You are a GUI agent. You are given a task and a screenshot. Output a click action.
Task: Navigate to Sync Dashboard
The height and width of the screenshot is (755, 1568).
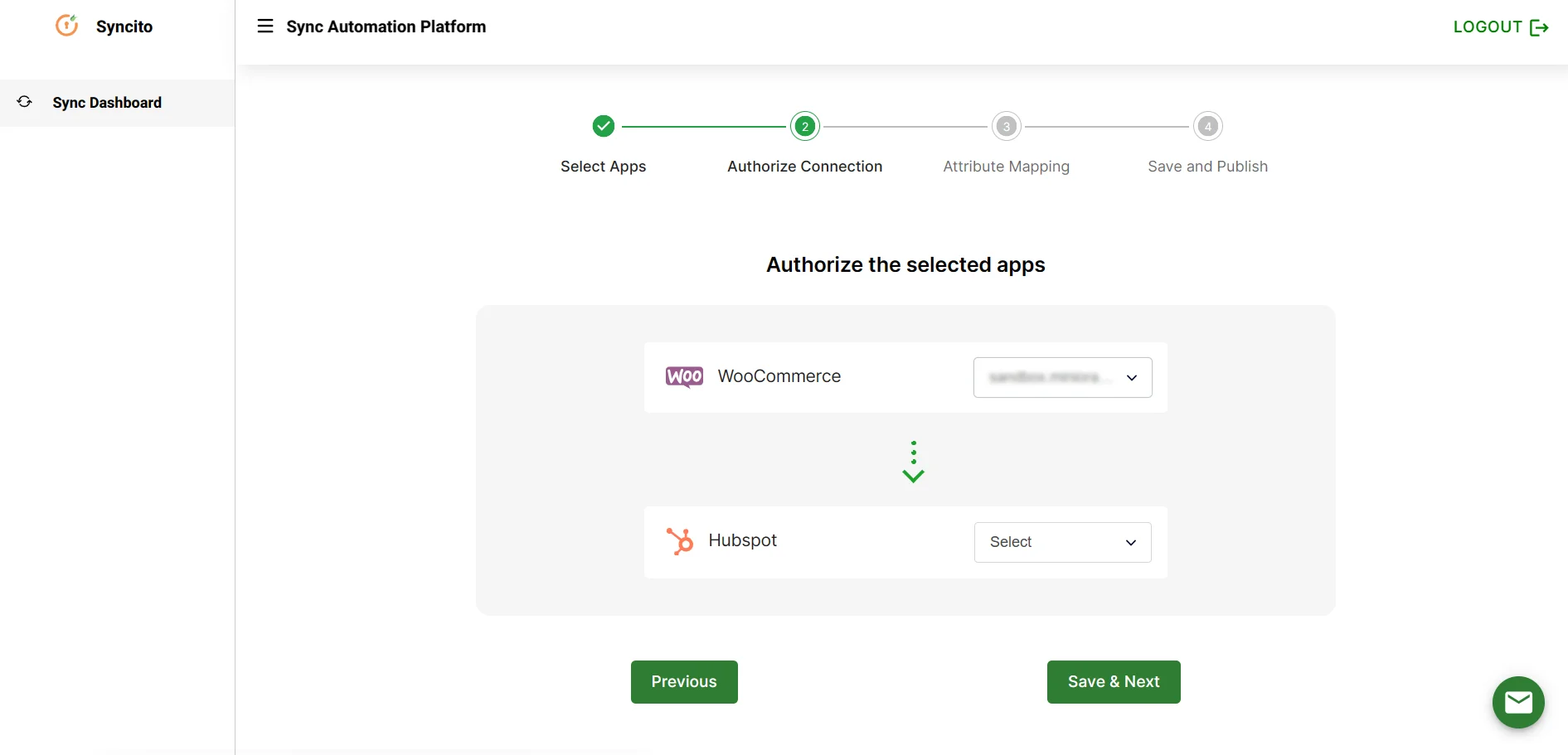click(106, 102)
